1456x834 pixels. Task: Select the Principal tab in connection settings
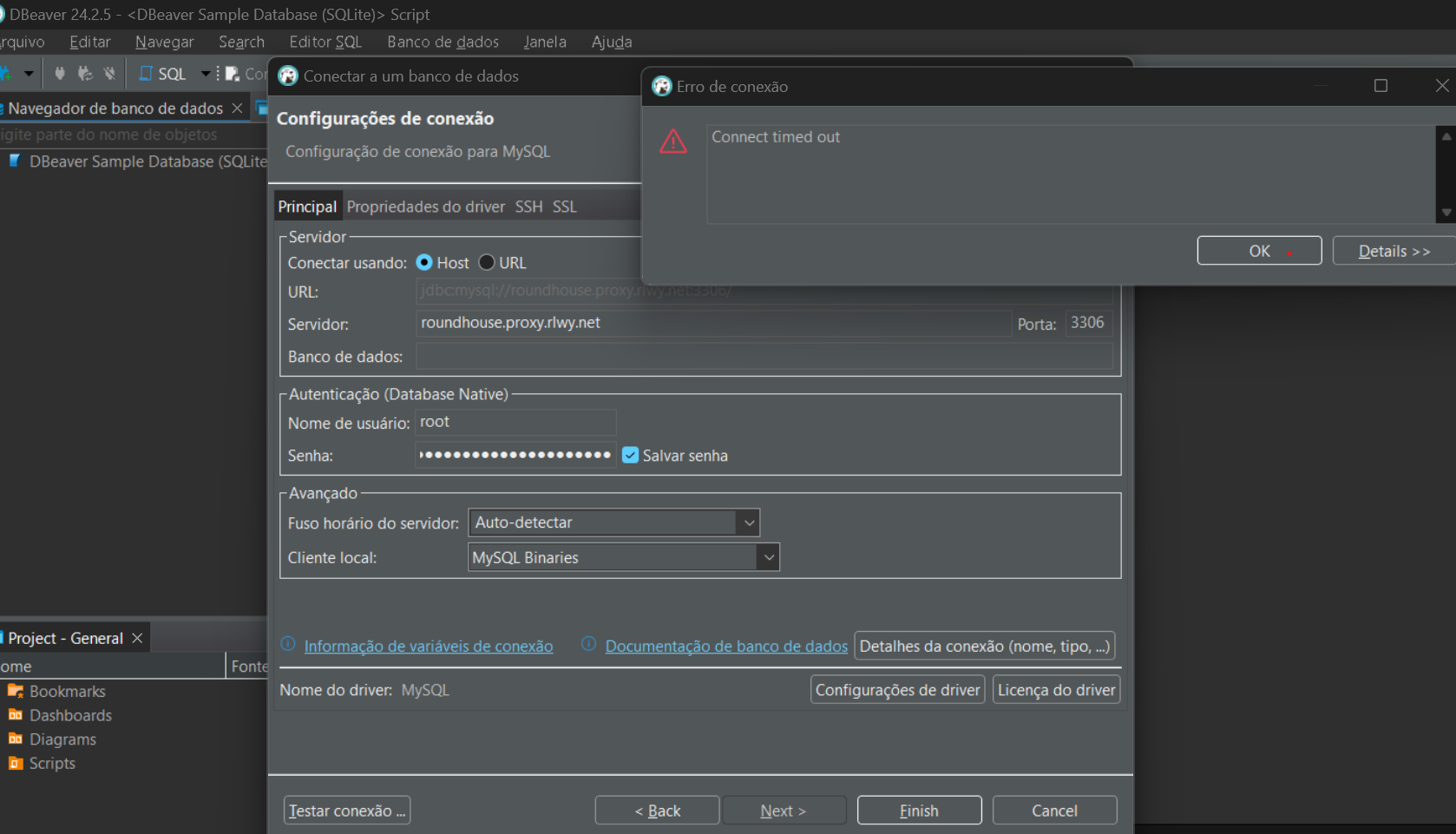coord(307,207)
